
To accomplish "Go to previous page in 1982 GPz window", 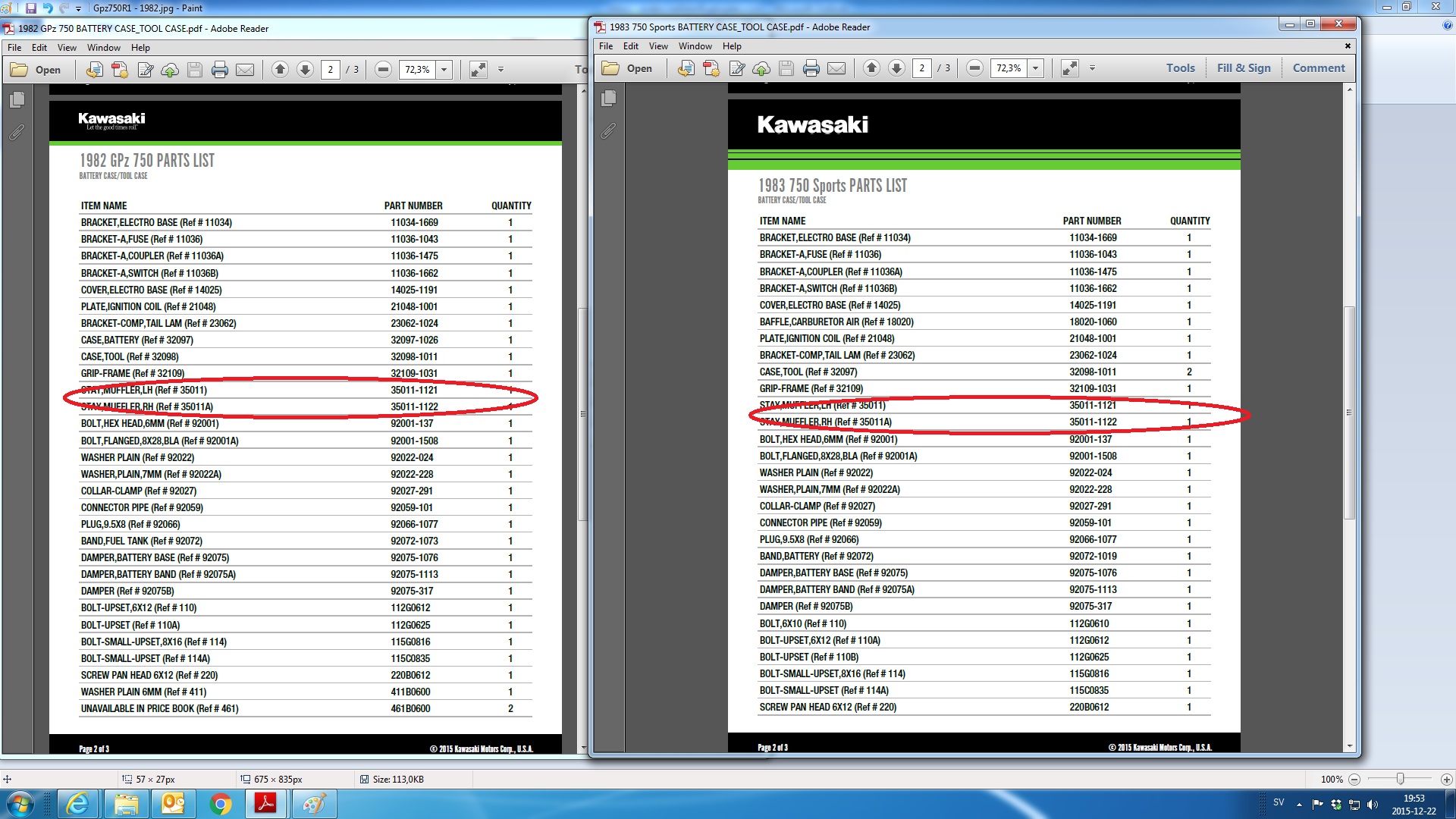I will (280, 70).
